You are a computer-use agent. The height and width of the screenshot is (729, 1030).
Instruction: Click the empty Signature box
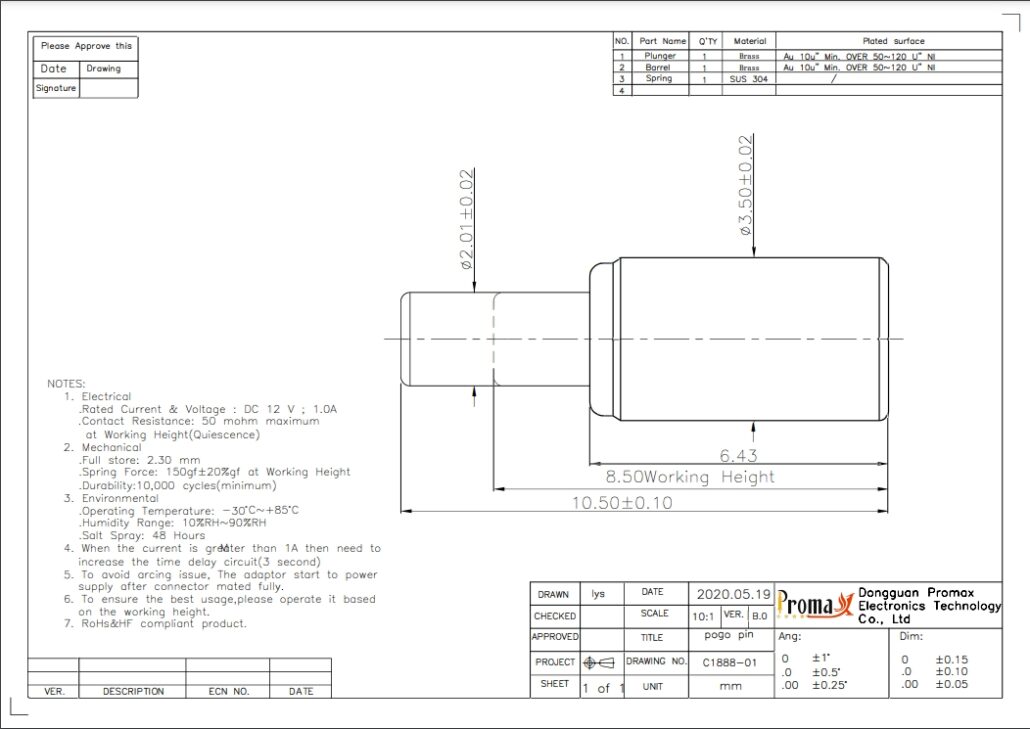coord(108,88)
